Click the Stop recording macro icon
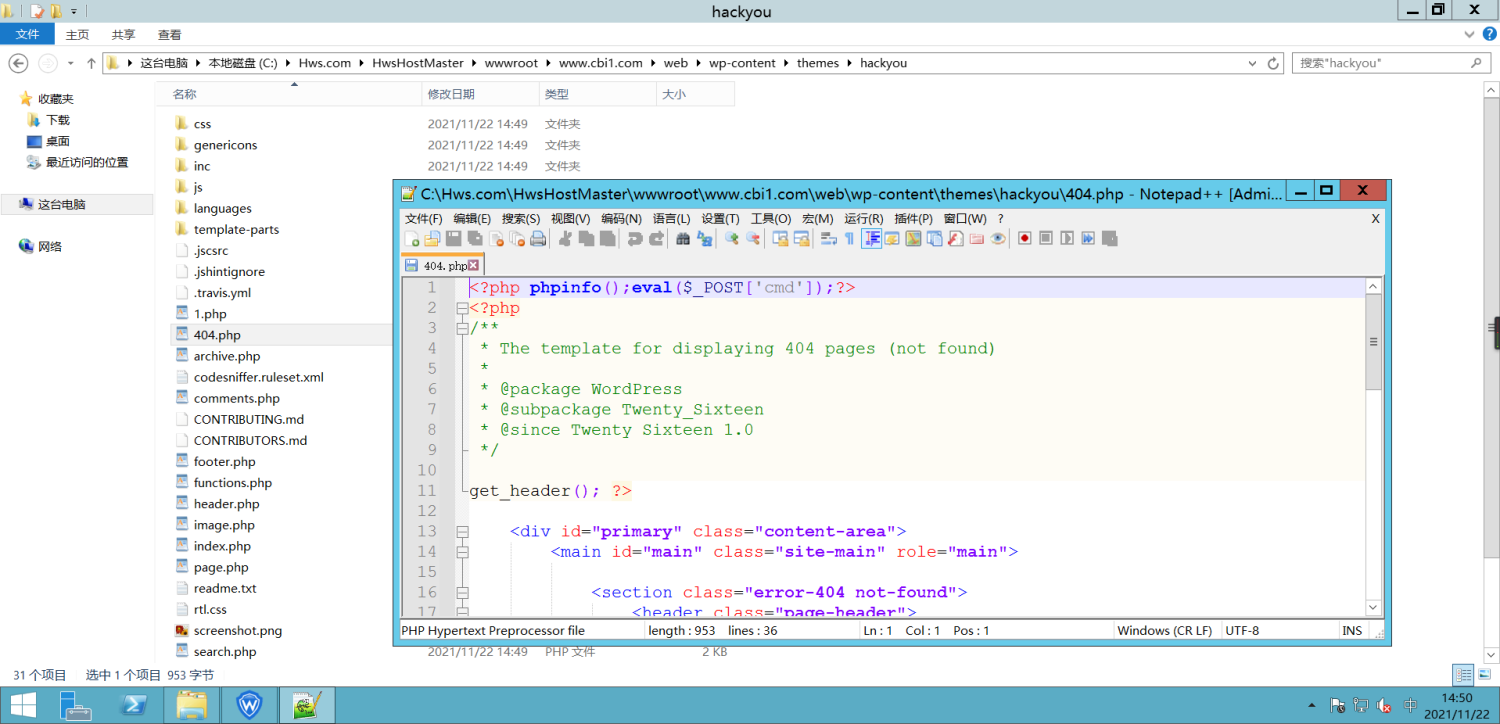The height and width of the screenshot is (724, 1500). tap(1046, 238)
